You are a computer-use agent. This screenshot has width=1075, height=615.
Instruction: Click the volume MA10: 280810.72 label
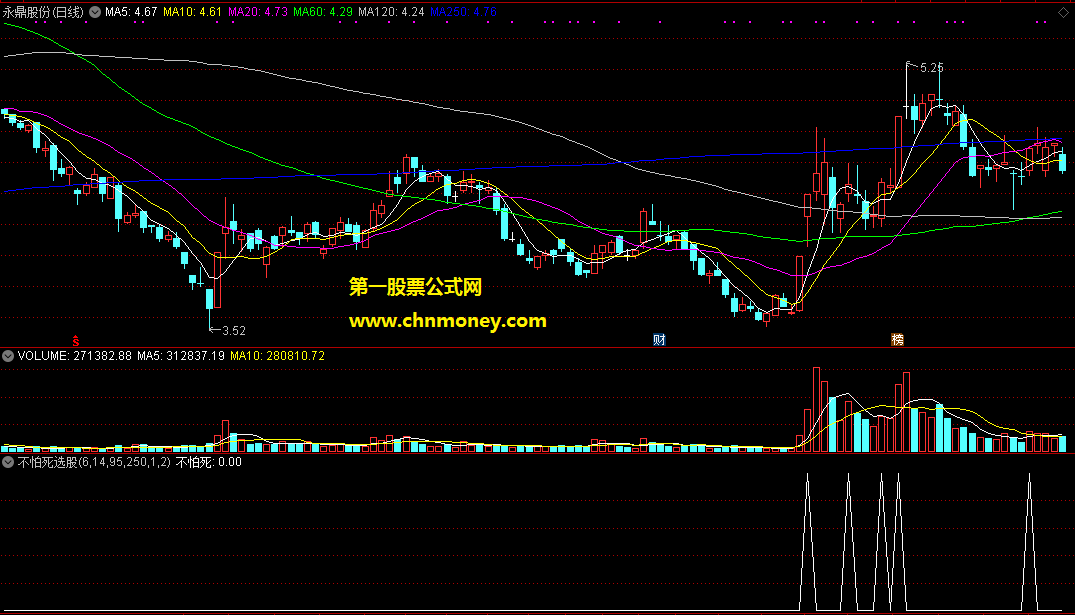point(278,356)
